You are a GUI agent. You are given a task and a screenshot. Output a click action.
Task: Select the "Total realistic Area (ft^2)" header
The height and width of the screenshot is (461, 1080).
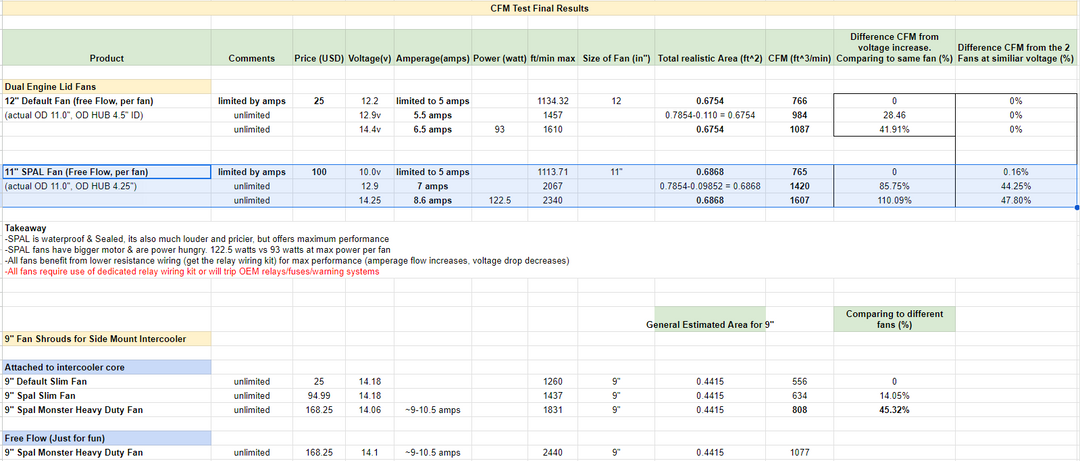tap(710, 59)
